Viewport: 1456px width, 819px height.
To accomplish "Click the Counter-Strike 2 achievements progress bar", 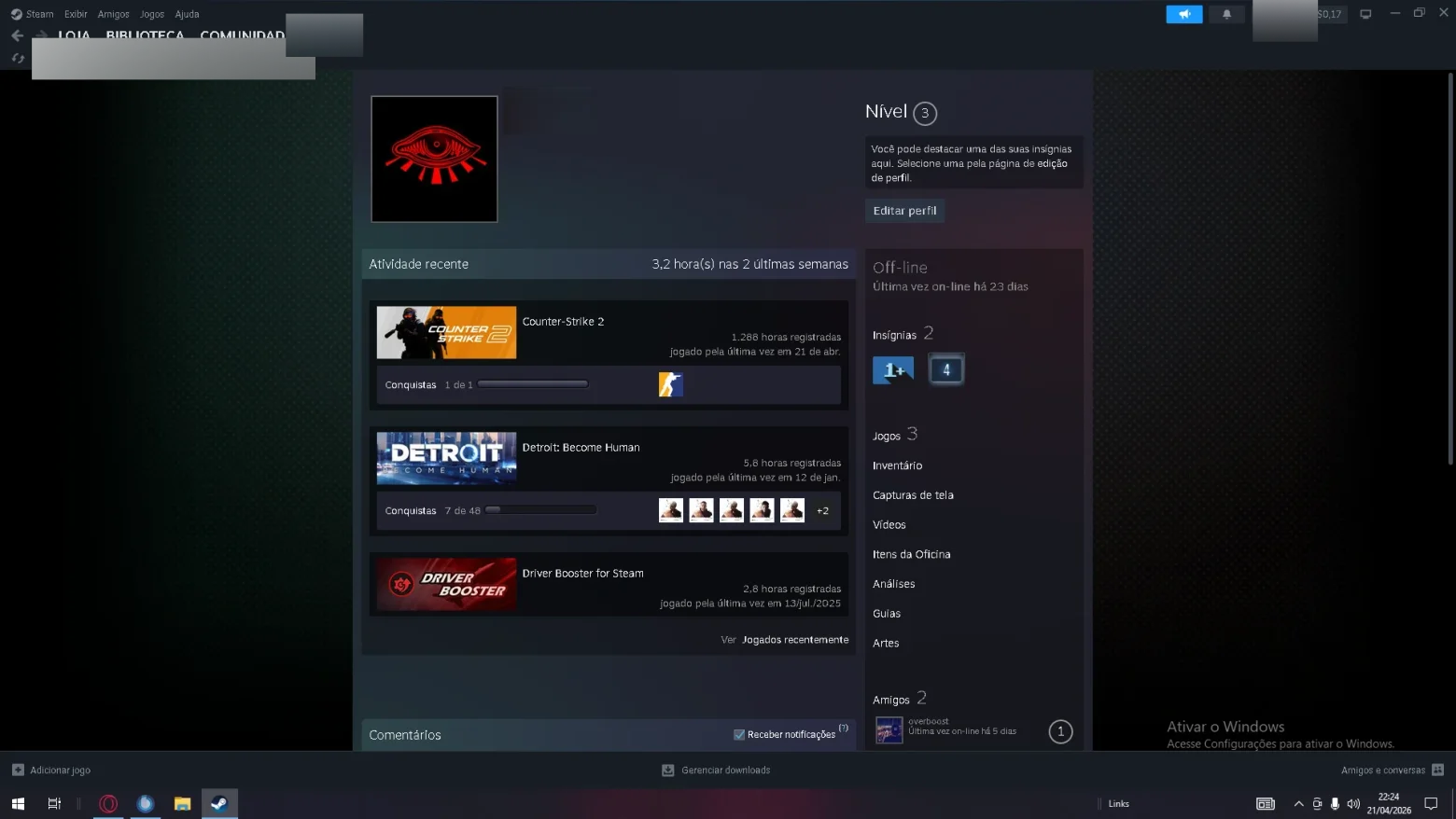I will click(532, 383).
